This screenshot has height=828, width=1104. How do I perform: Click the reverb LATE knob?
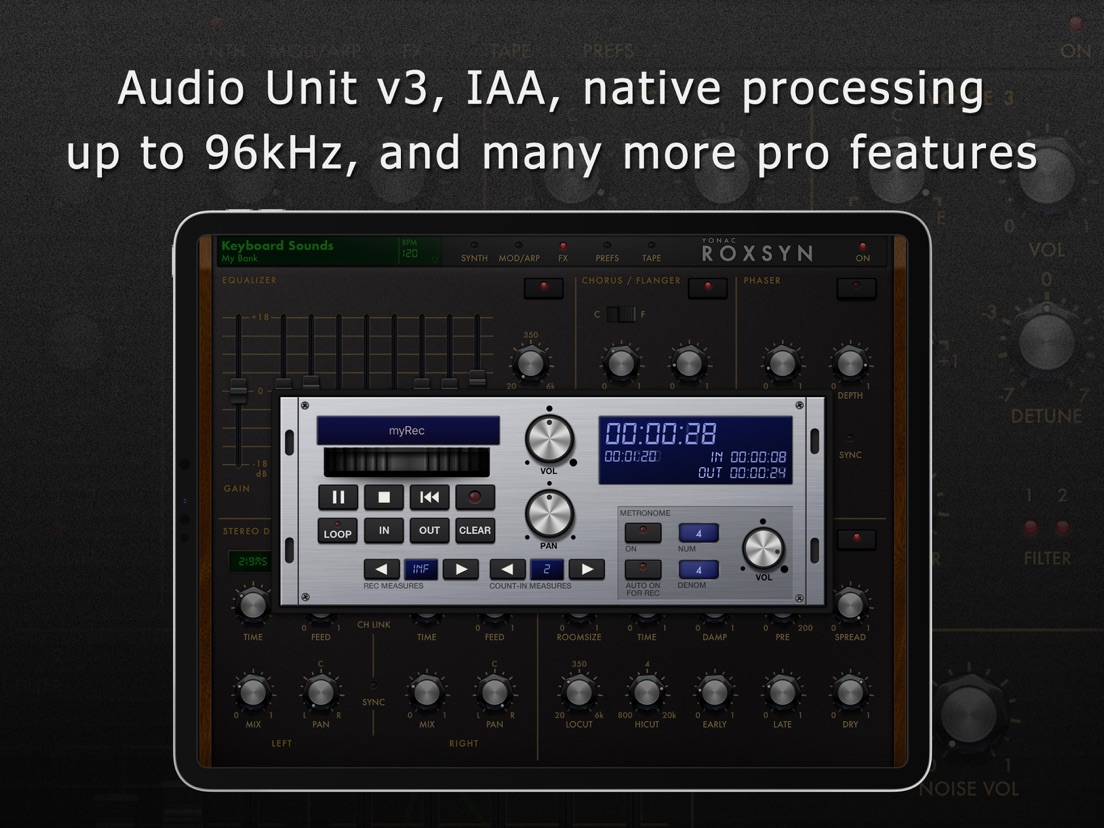coord(782,693)
